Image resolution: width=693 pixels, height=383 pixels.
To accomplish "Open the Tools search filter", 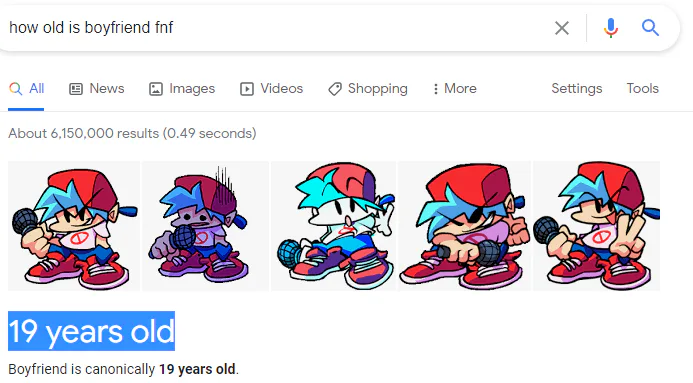I will 642,88.
